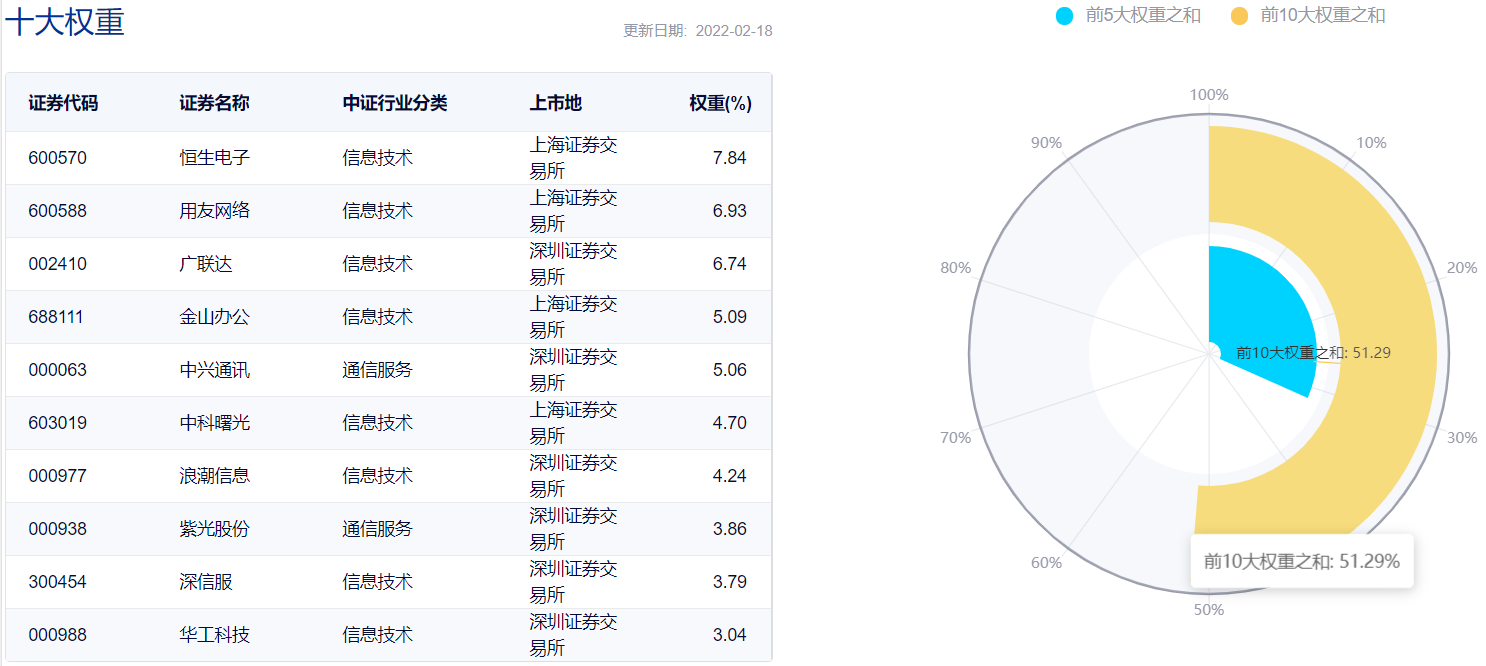Click the 80% axis label on chart
Image resolution: width=1486 pixels, height=666 pixels.
click(956, 267)
